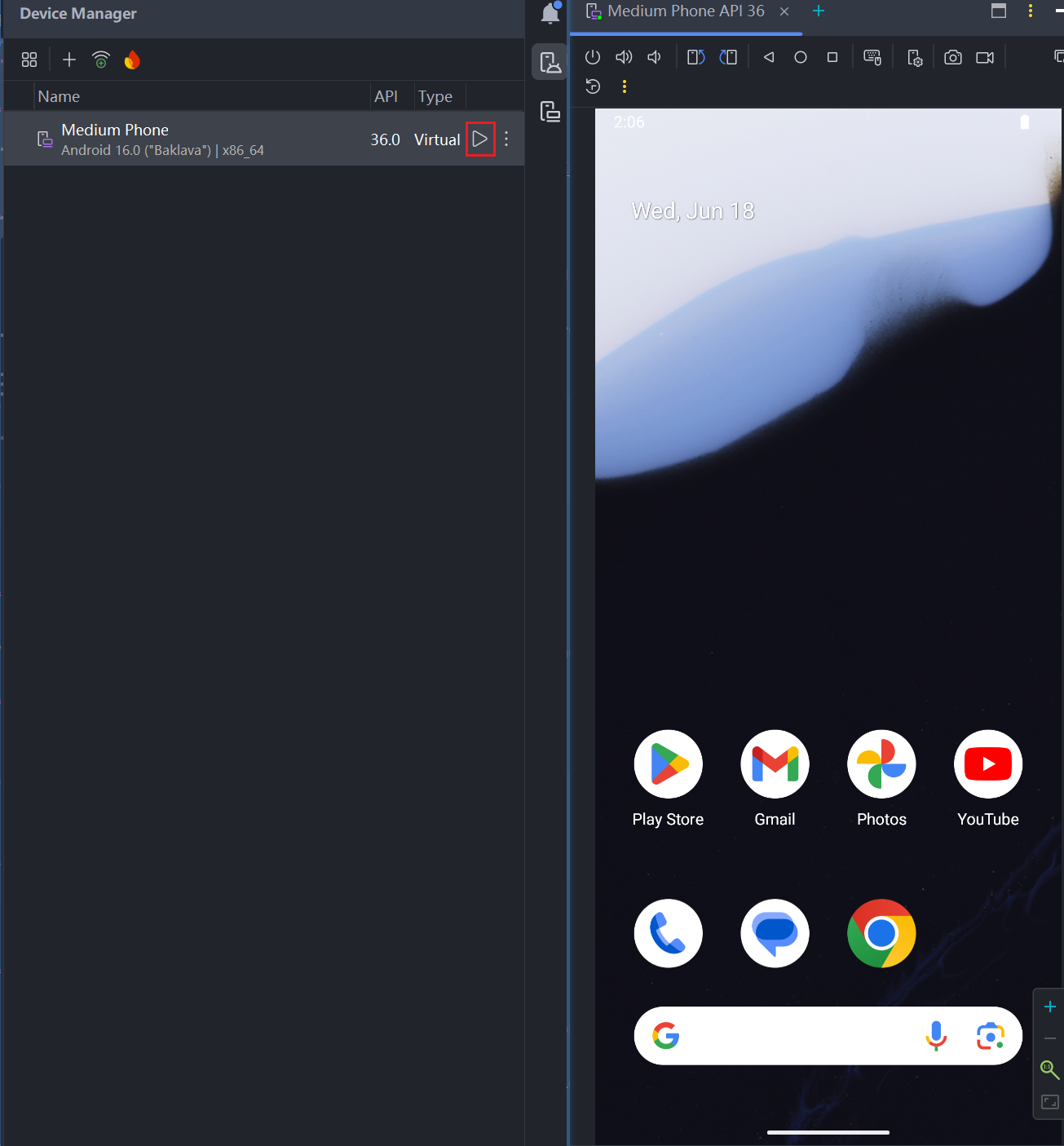
Task: Zoom out emulator display minus button
Action: (x=1050, y=1038)
